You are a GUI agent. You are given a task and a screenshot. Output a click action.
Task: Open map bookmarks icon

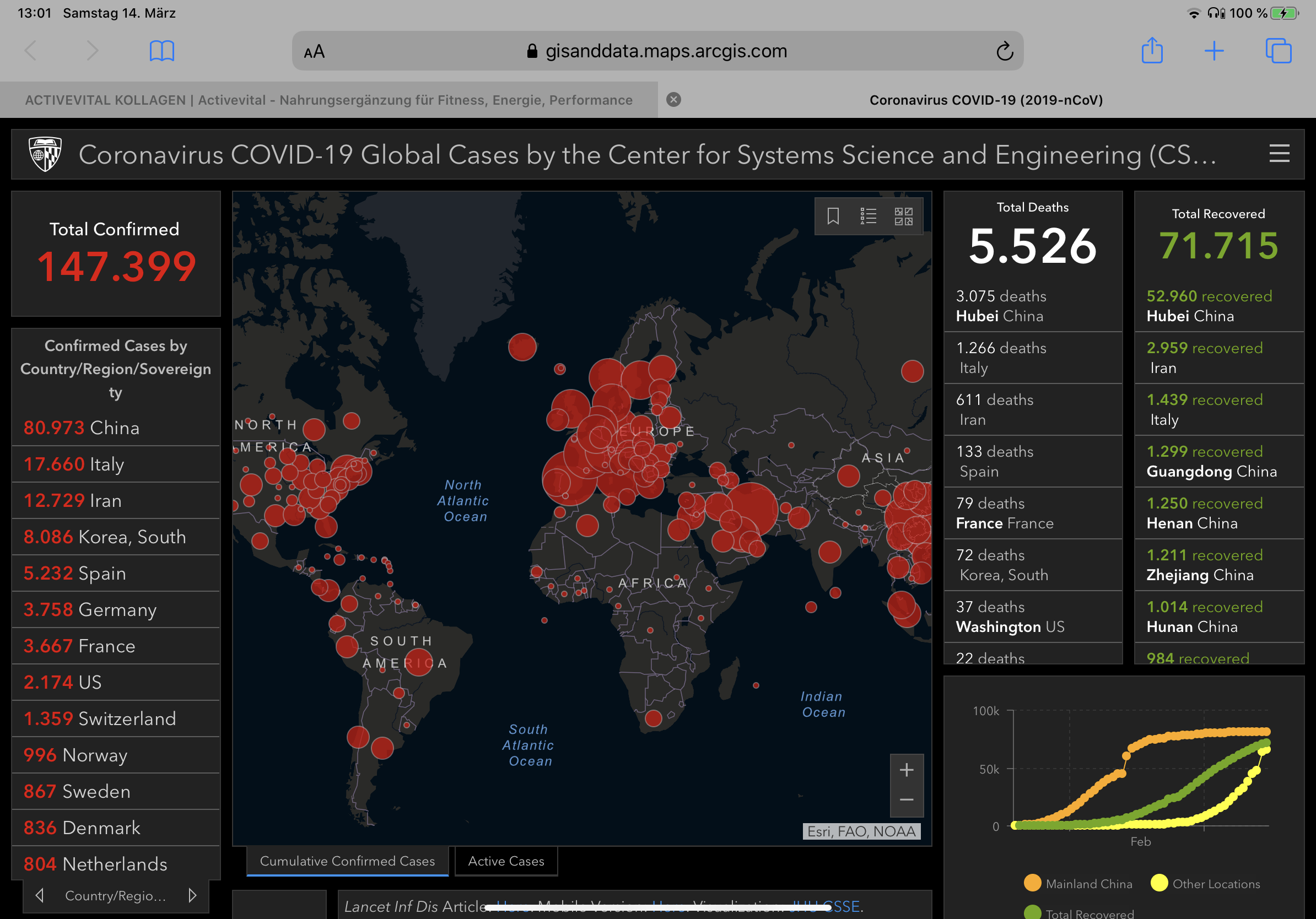[833, 216]
